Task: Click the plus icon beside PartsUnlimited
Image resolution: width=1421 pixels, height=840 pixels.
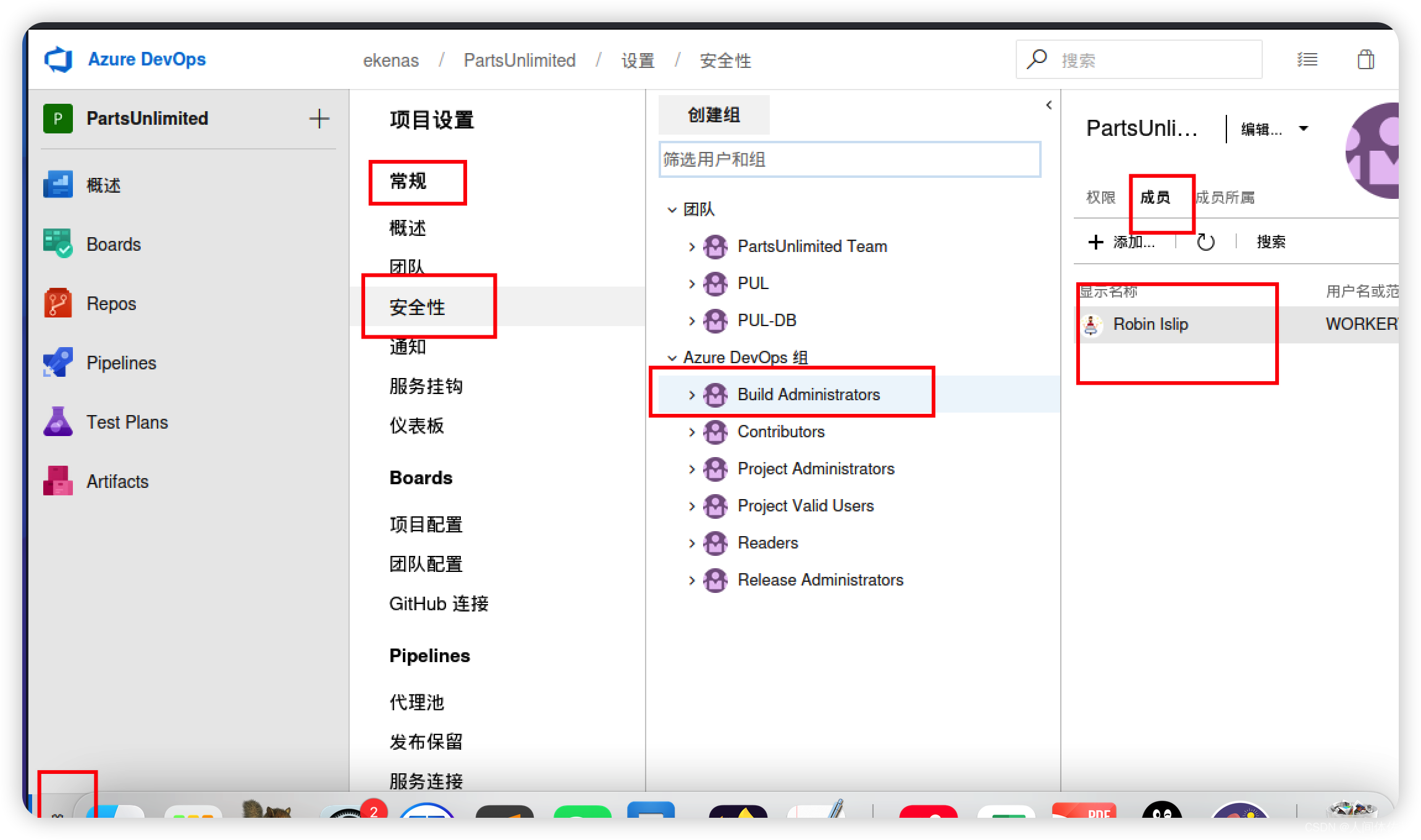Action: [x=319, y=119]
